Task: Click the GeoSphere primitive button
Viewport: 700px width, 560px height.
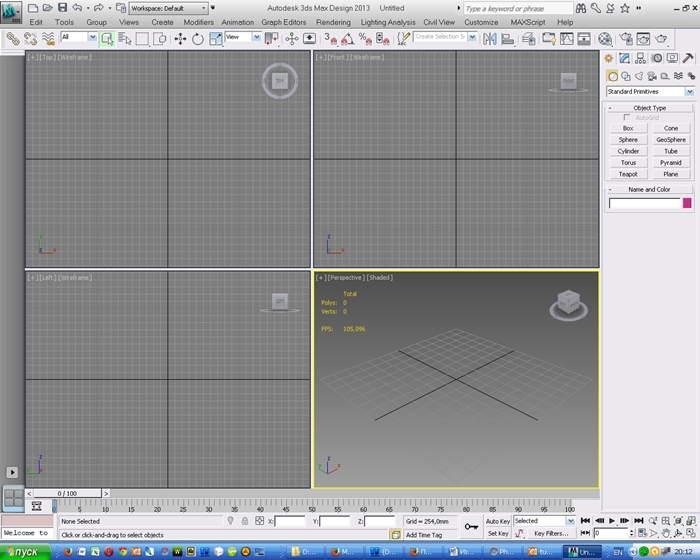Action: tap(671, 140)
